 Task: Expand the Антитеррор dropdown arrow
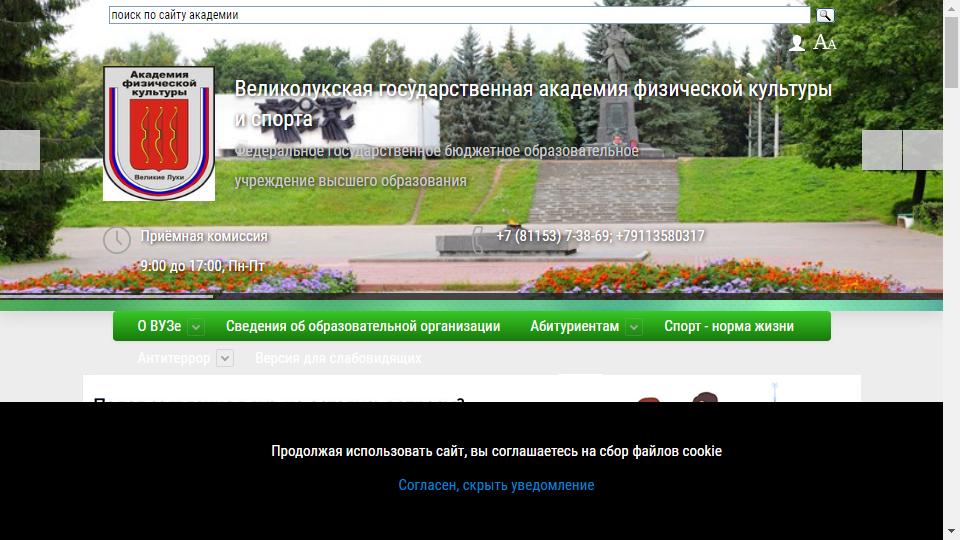pyautogui.click(x=225, y=358)
